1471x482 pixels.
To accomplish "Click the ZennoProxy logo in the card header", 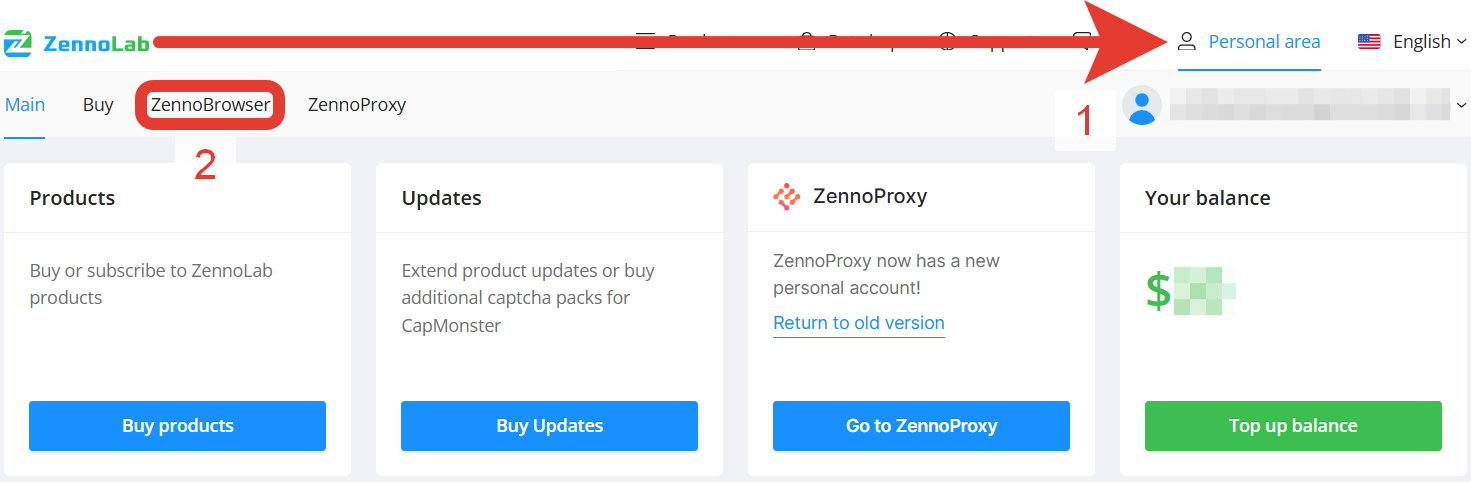I will coord(787,197).
